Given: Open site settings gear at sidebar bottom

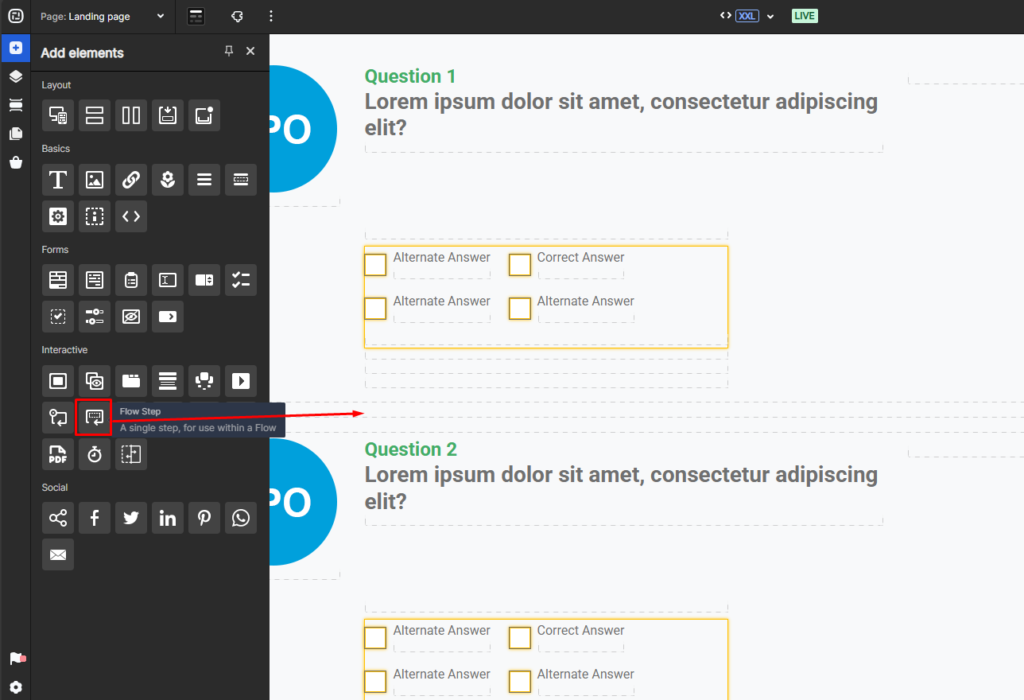Looking at the screenshot, I should point(16,687).
